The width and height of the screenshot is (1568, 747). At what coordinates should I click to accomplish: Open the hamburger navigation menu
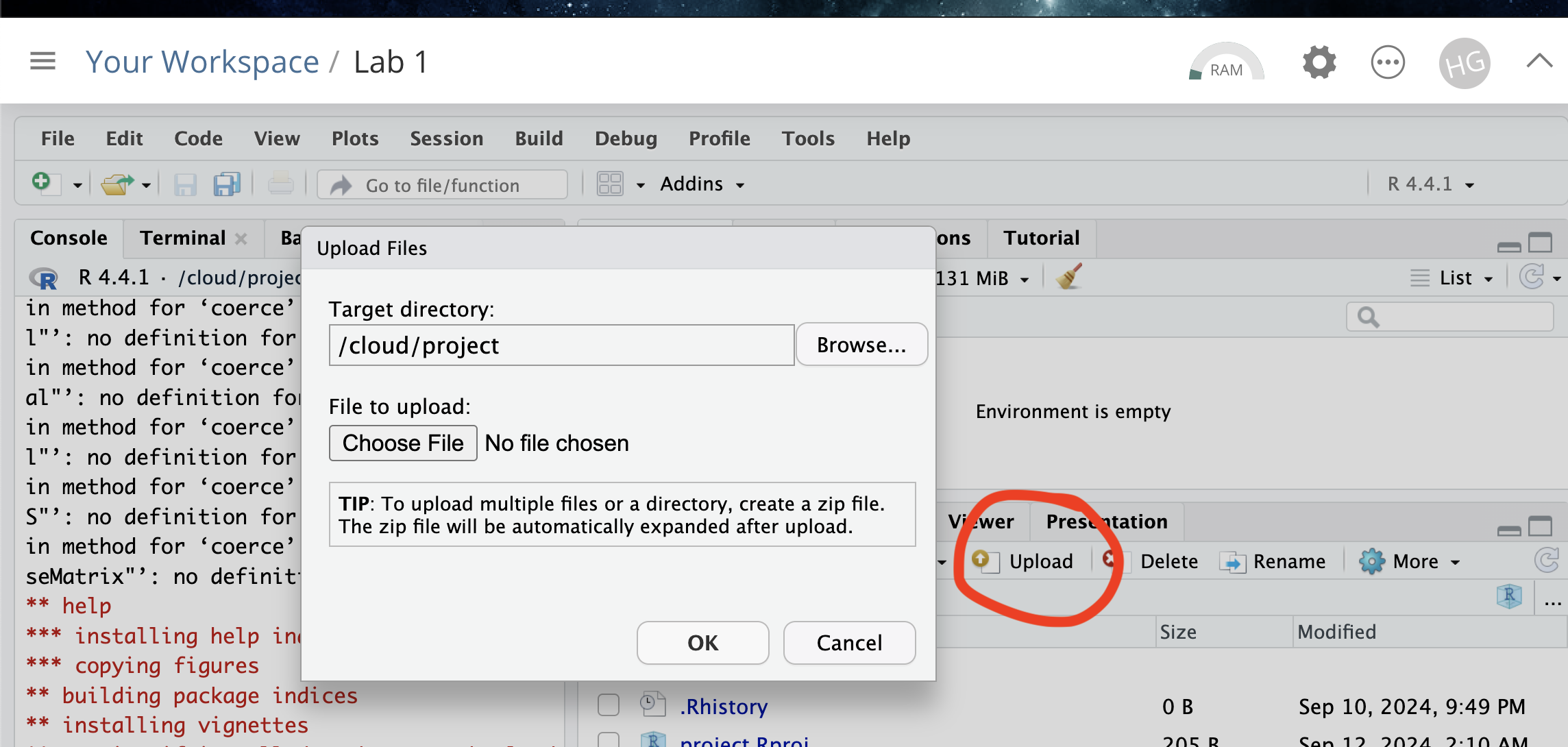[42, 62]
